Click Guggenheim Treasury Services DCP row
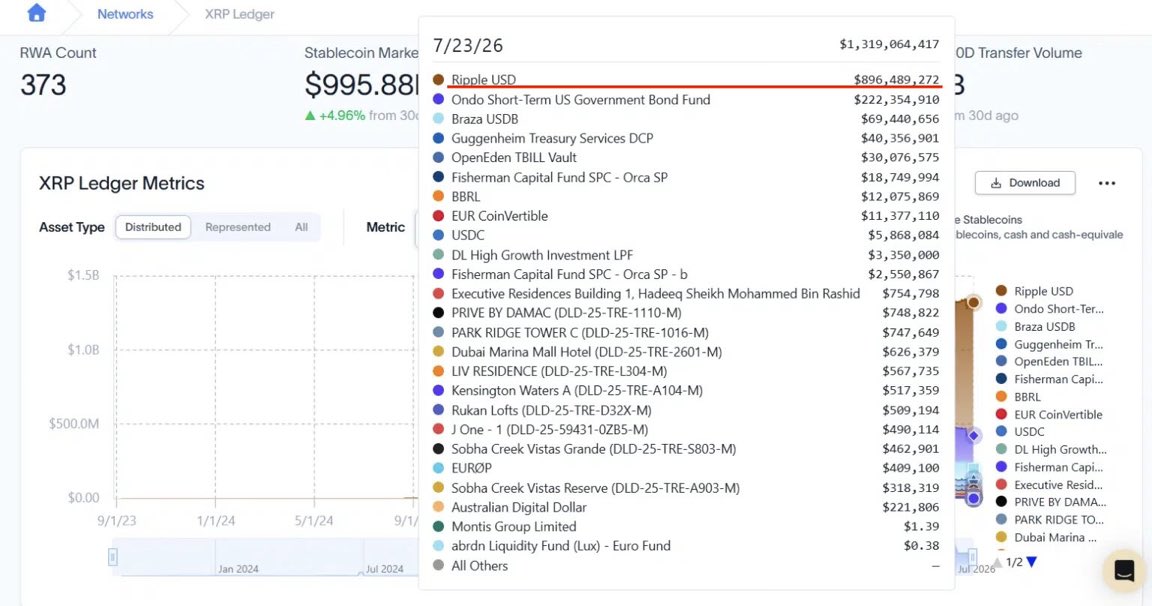This screenshot has width=1152, height=606. pyautogui.click(x=686, y=138)
